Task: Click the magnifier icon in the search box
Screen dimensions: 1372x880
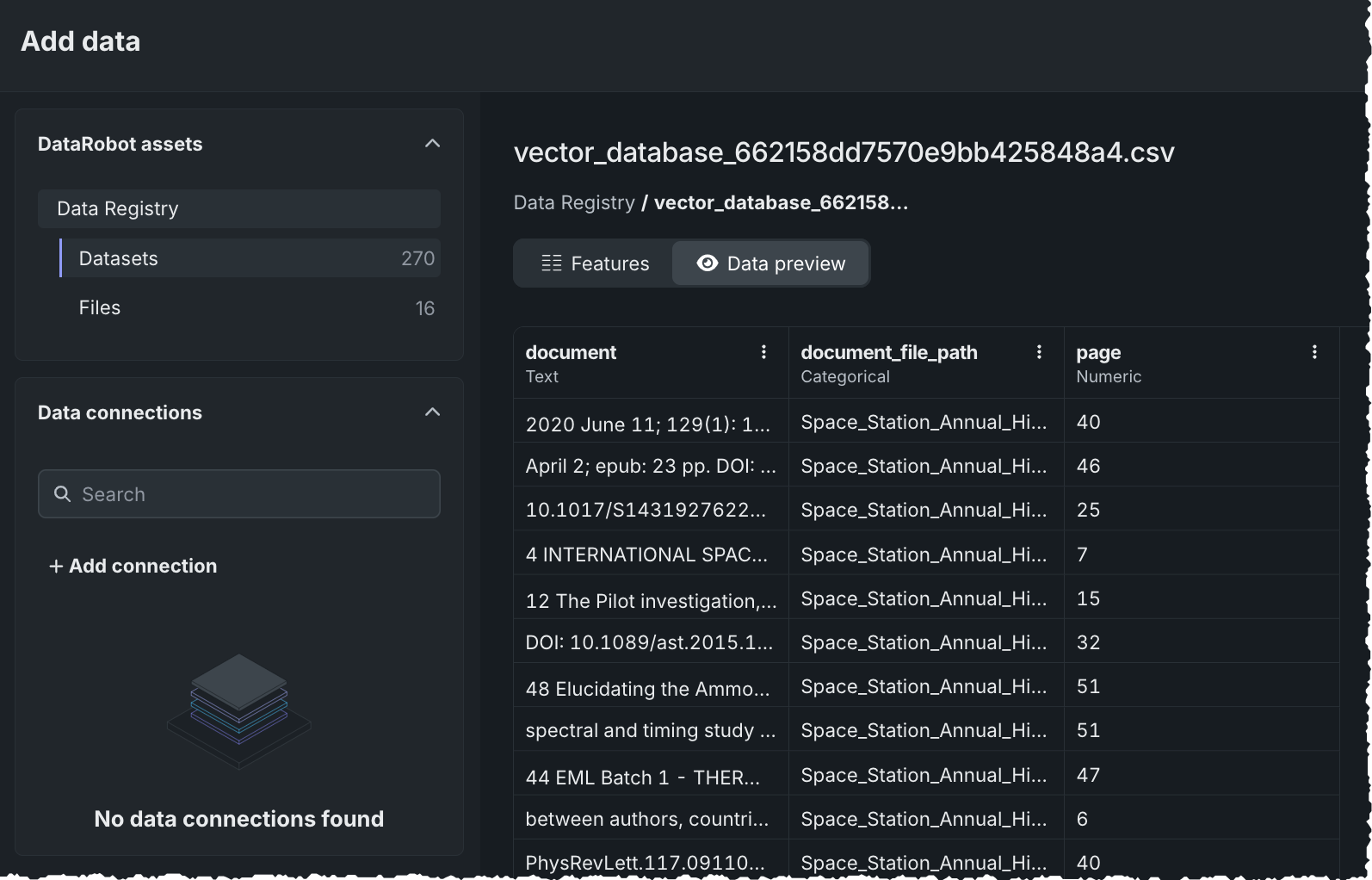Action: (63, 494)
